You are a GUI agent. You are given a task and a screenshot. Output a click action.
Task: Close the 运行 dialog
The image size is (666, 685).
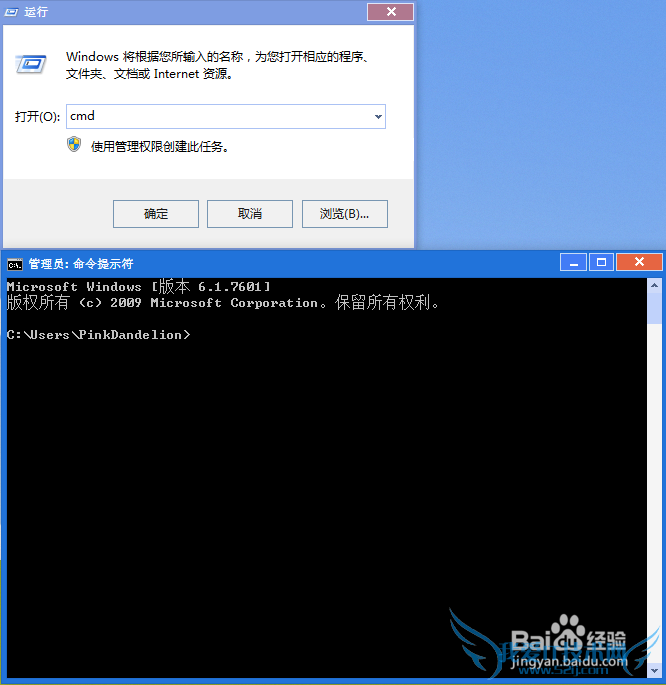tap(390, 12)
